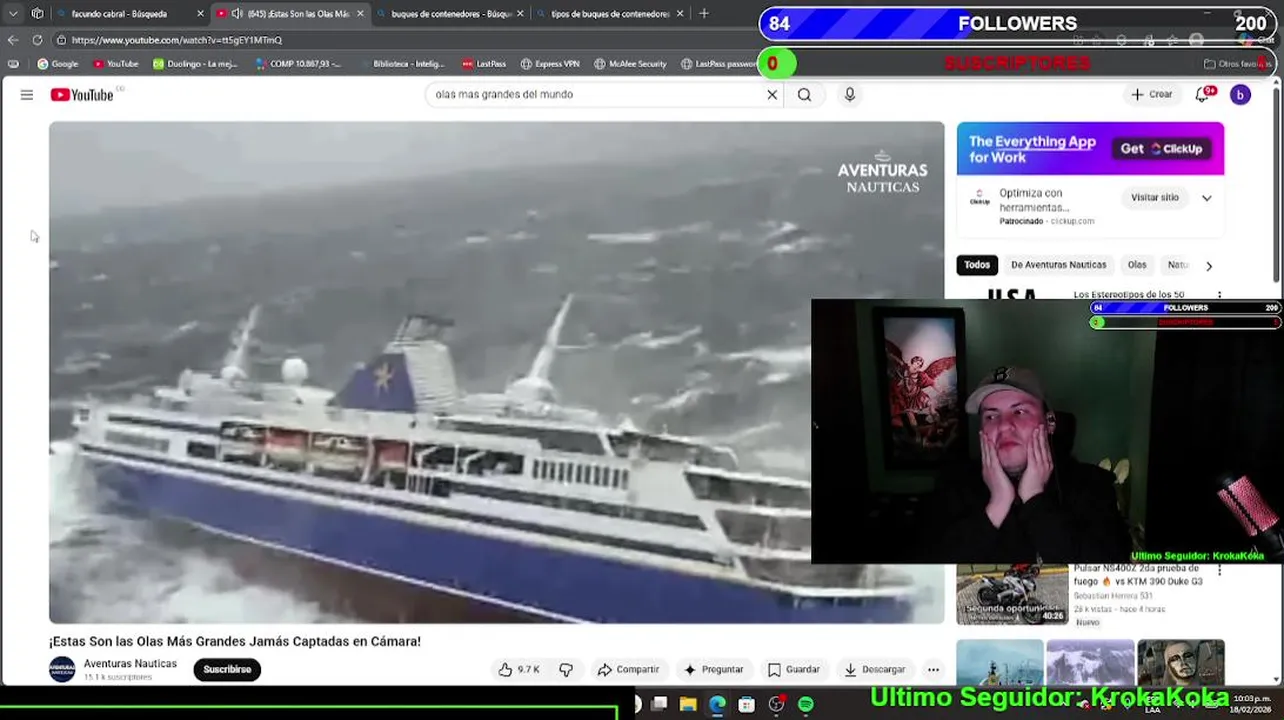Save video with Guardar button
Screen dimensions: 1284x720
click(x=794, y=670)
